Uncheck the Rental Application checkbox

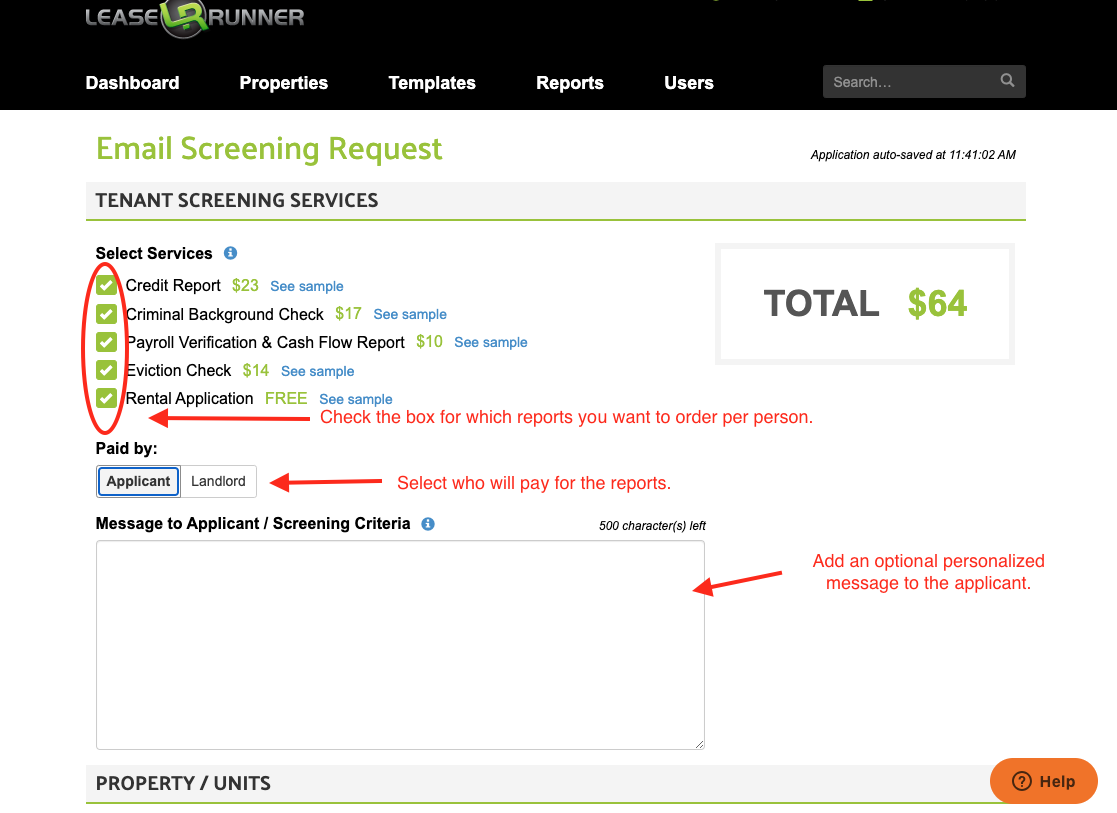coord(106,398)
